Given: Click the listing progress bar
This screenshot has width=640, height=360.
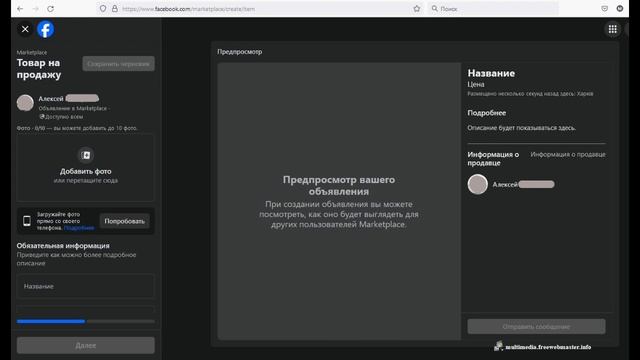Looking at the screenshot, I should (x=86, y=321).
